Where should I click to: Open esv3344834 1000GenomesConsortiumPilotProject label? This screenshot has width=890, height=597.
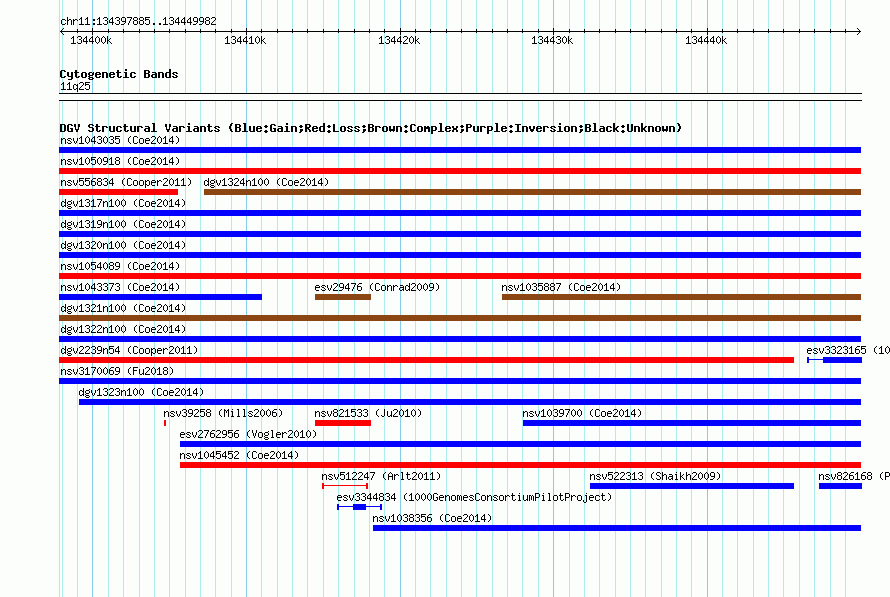(475, 497)
